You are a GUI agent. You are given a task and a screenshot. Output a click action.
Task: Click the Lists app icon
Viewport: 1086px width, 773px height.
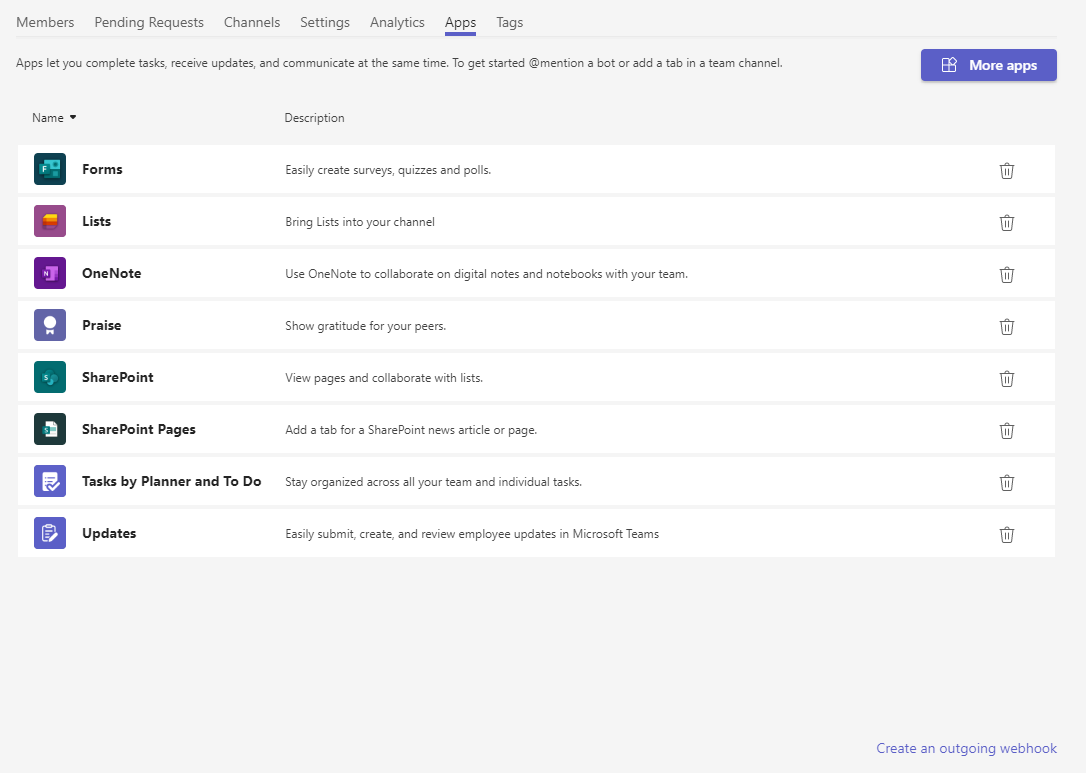click(50, 221)
